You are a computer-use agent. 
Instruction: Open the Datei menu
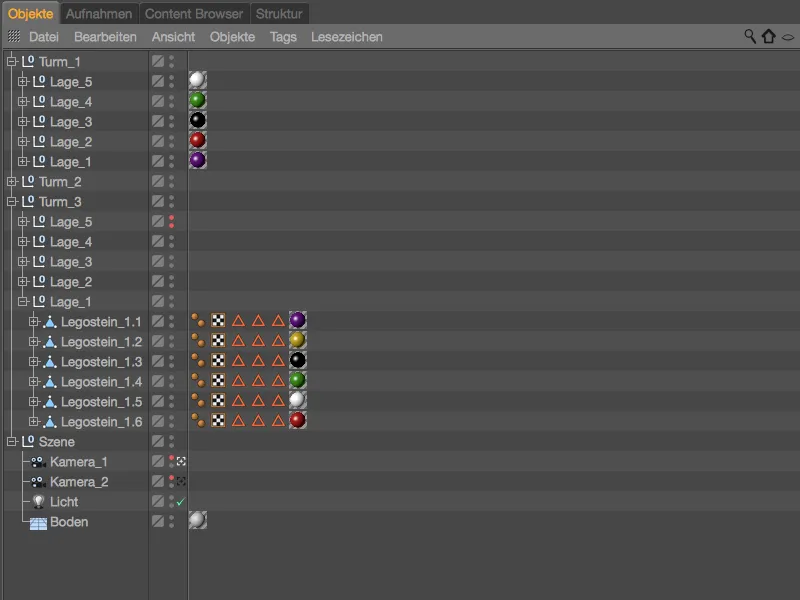click(44, 37)
